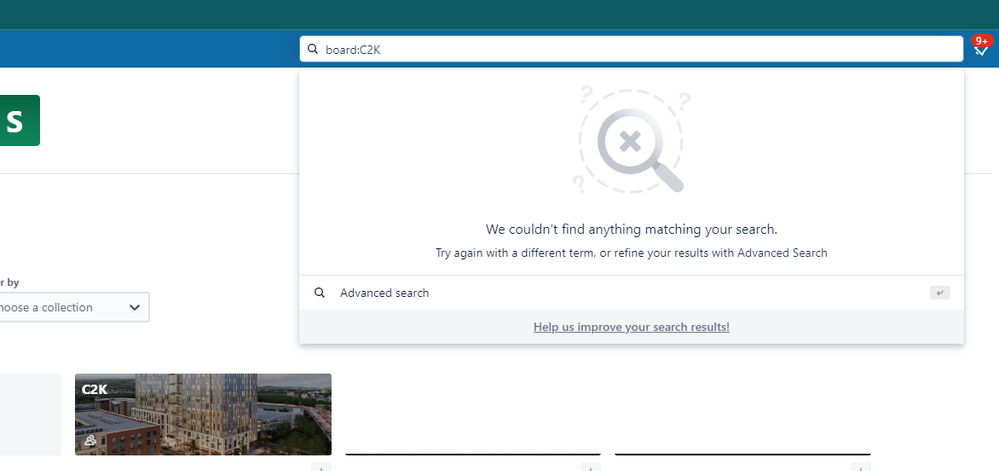Select the Advanced search option
The width and height of the screenshot is (999, 471).
(x=631, y=293)
